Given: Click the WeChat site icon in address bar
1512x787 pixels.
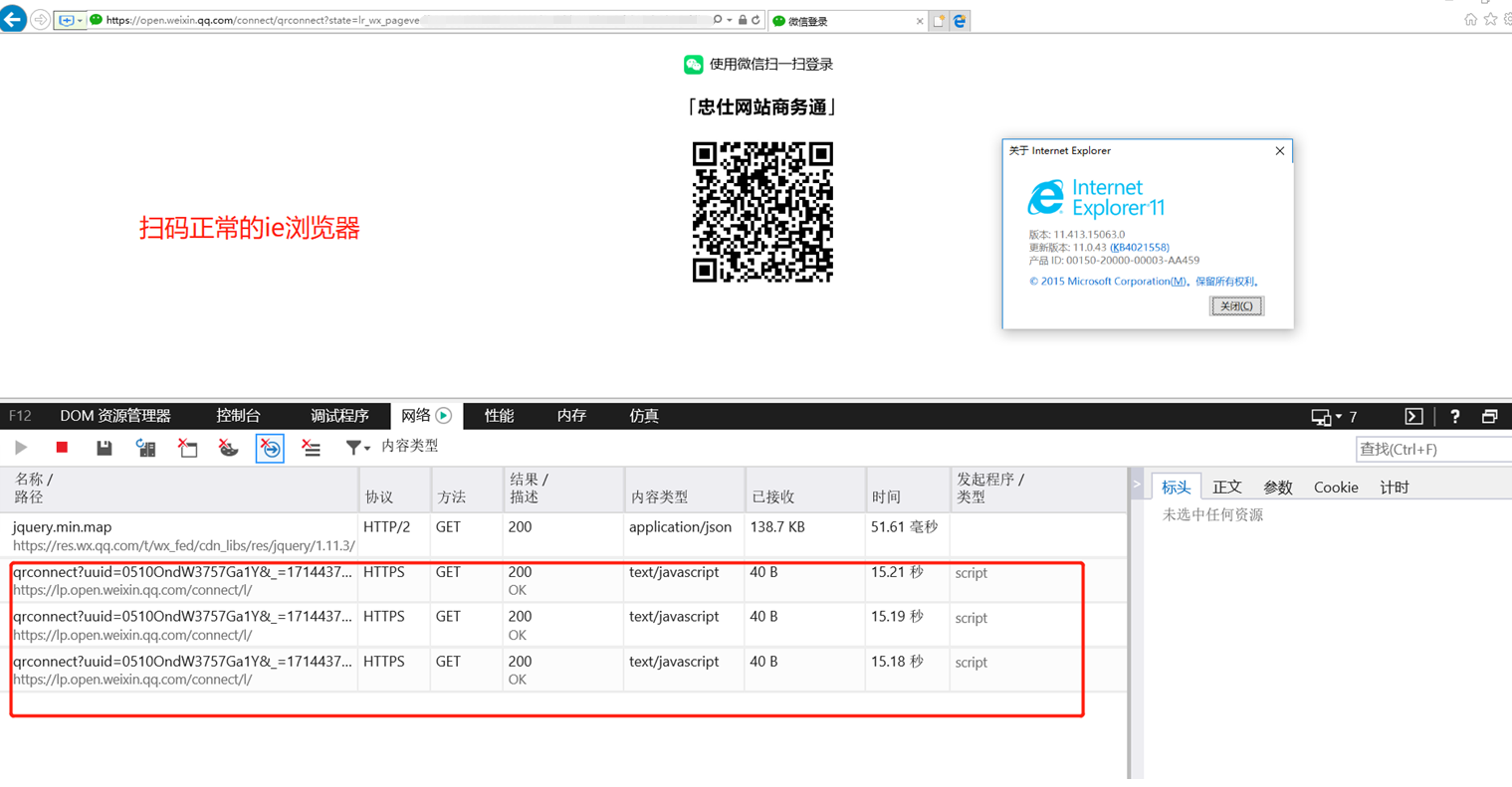Looking at the screenshot, I should [97, 20].
